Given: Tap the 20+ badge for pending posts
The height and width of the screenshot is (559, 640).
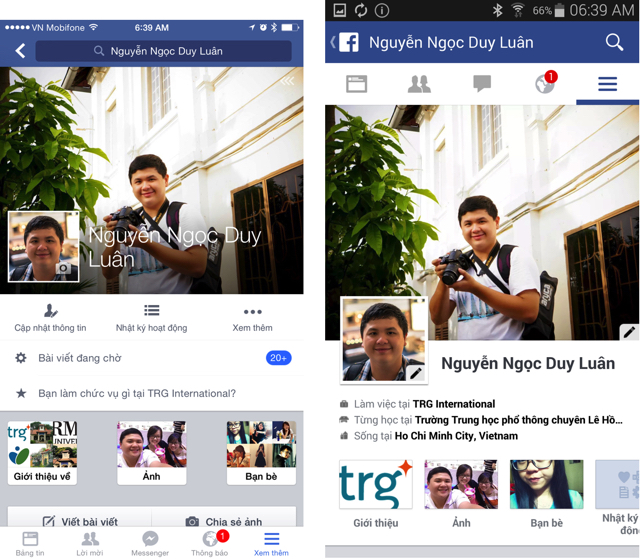Looking at the screenshot, I should tap(278, 358).
